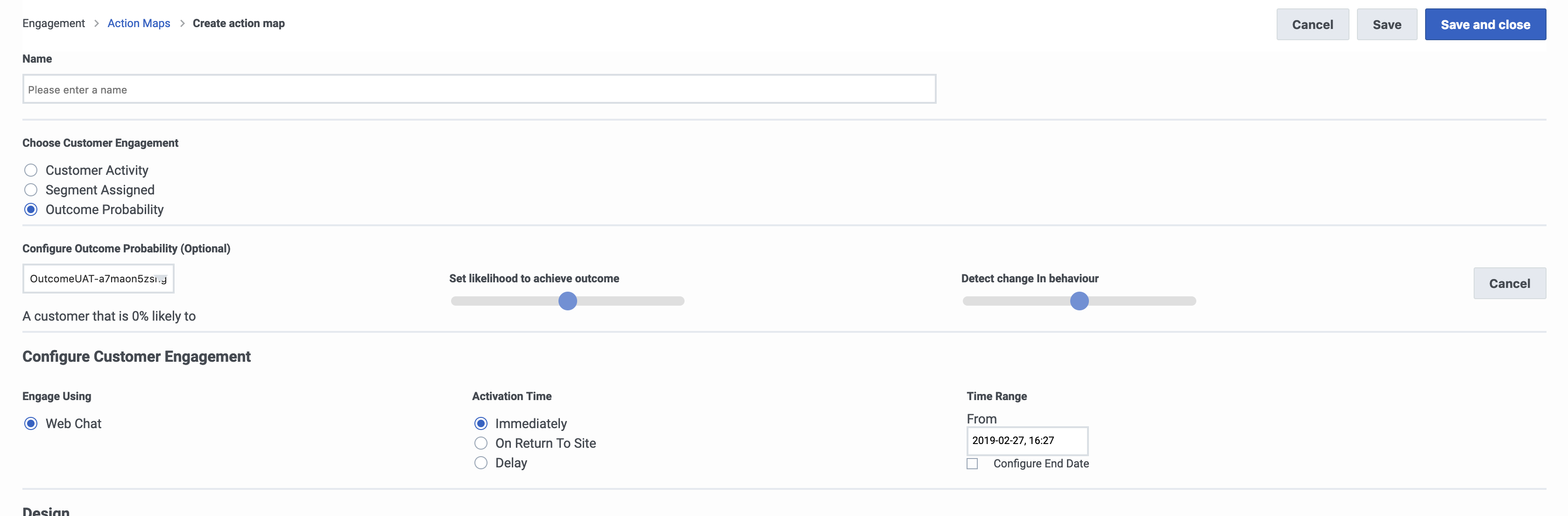The width and height of the screenshot is (1568, 516).
Task: Focus the Name input field
Action: click(479, 89)
